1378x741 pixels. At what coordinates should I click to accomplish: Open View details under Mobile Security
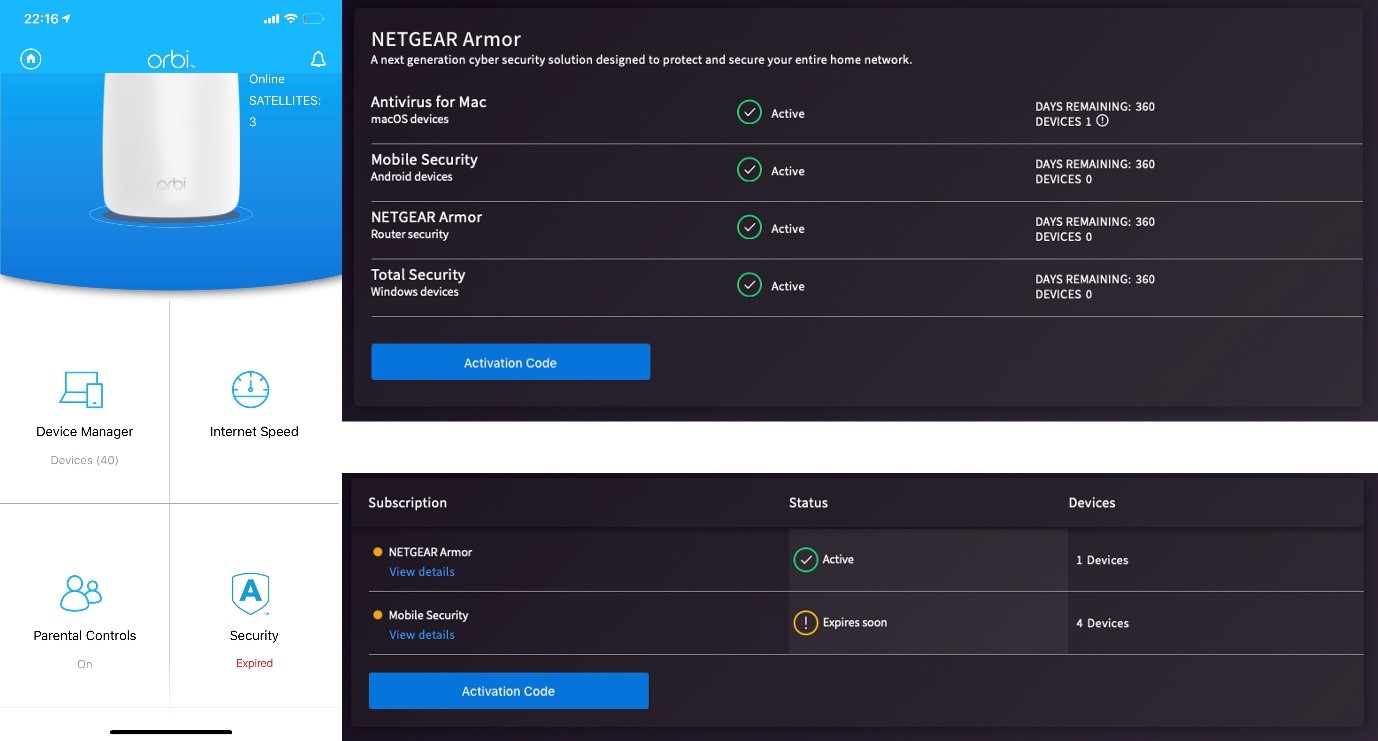(422, 635)
